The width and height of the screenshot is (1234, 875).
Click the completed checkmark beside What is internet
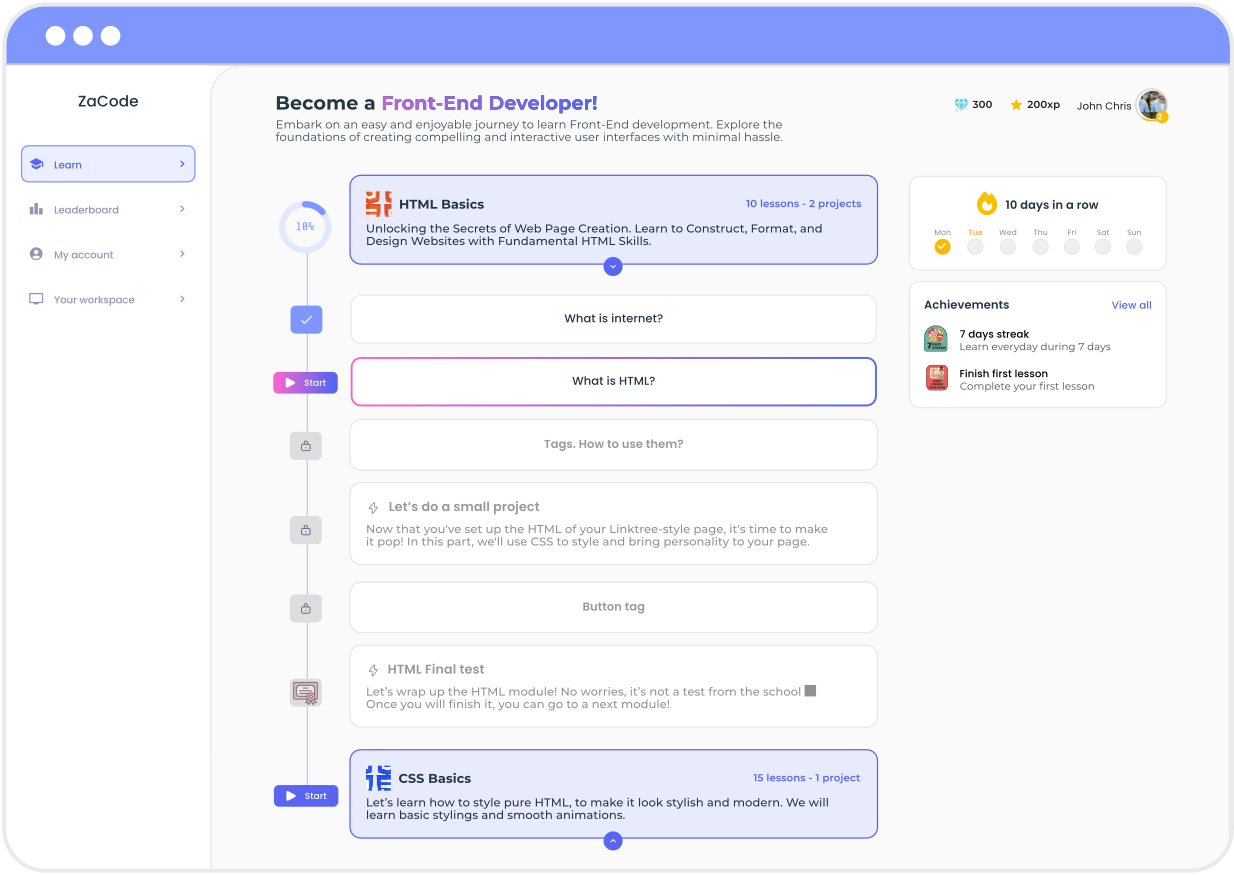(x=305, y=319)
